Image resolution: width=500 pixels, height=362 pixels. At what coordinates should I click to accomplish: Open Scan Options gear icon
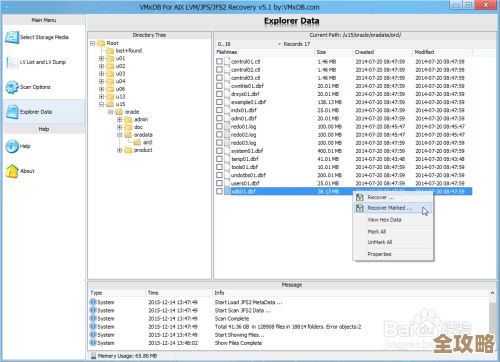point(12,87)
